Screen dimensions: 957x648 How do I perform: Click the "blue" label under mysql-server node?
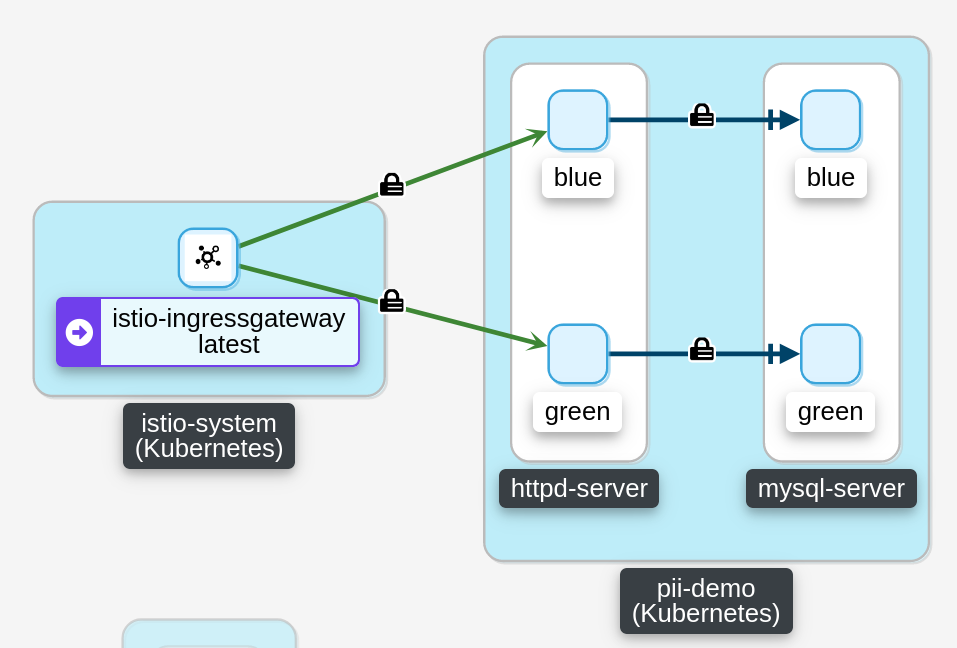click(x=831, y=178)
